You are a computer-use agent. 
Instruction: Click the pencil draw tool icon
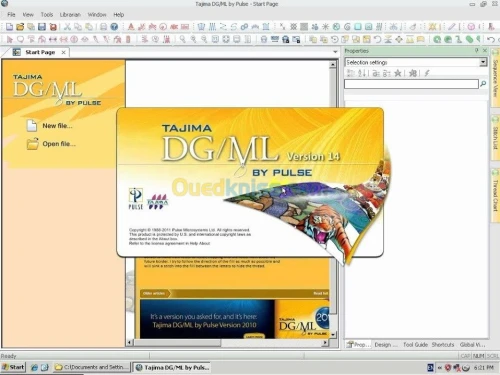pos(451,27)
